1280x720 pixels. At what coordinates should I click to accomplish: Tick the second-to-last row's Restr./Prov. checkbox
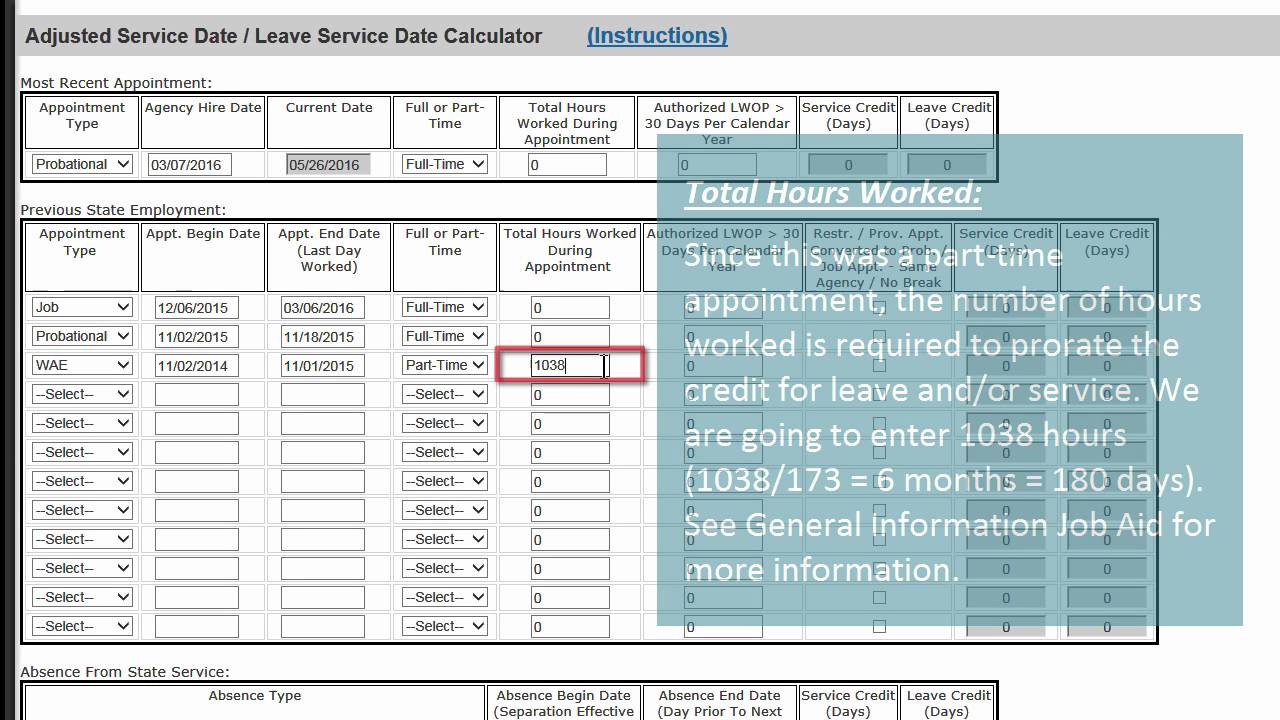tap(879, 598)
